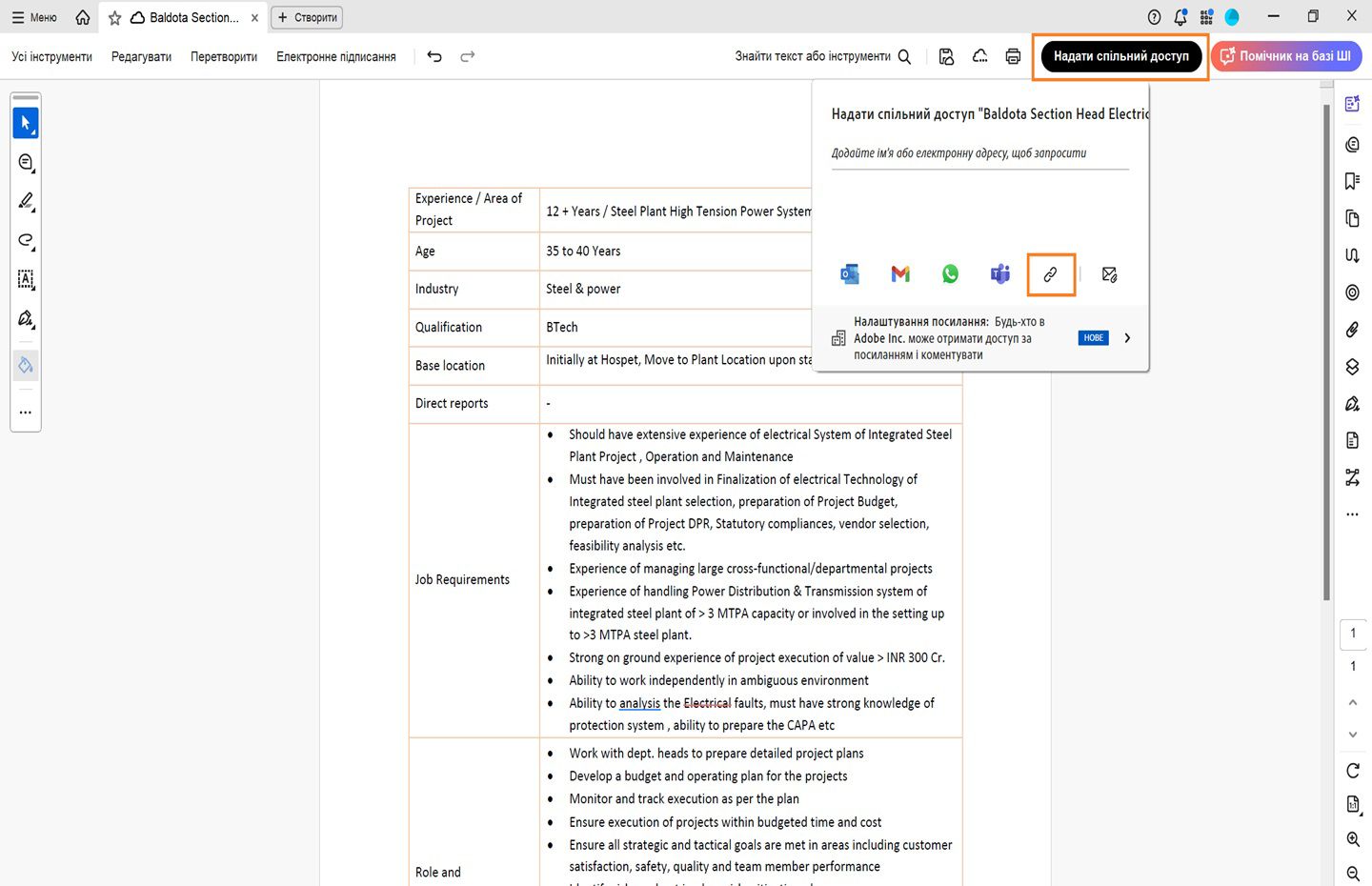Open the attachments paperclip panel
This screenshot has width=1372, height=886.
click(1352, 330)
